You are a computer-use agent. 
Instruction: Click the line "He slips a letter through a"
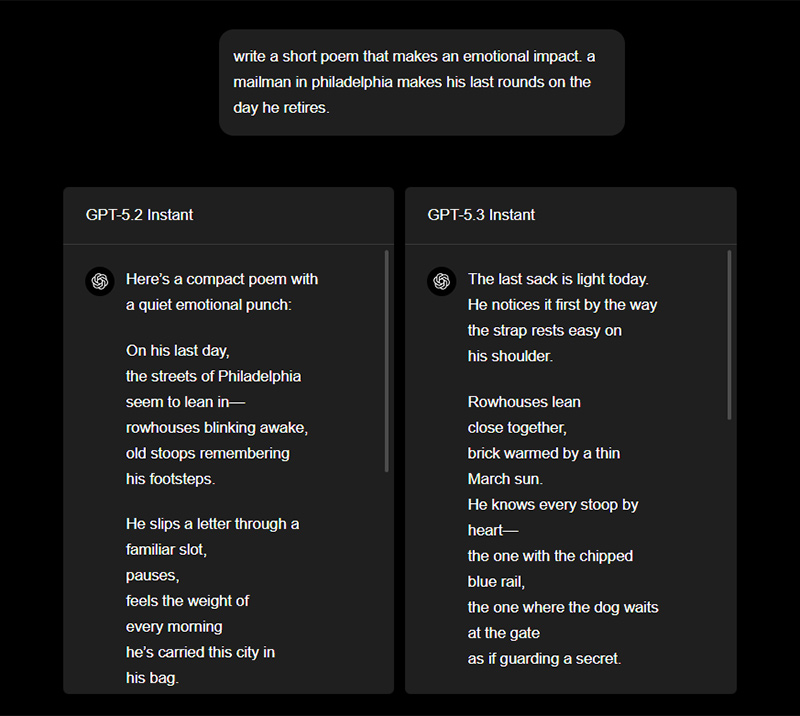click(212, 524)
